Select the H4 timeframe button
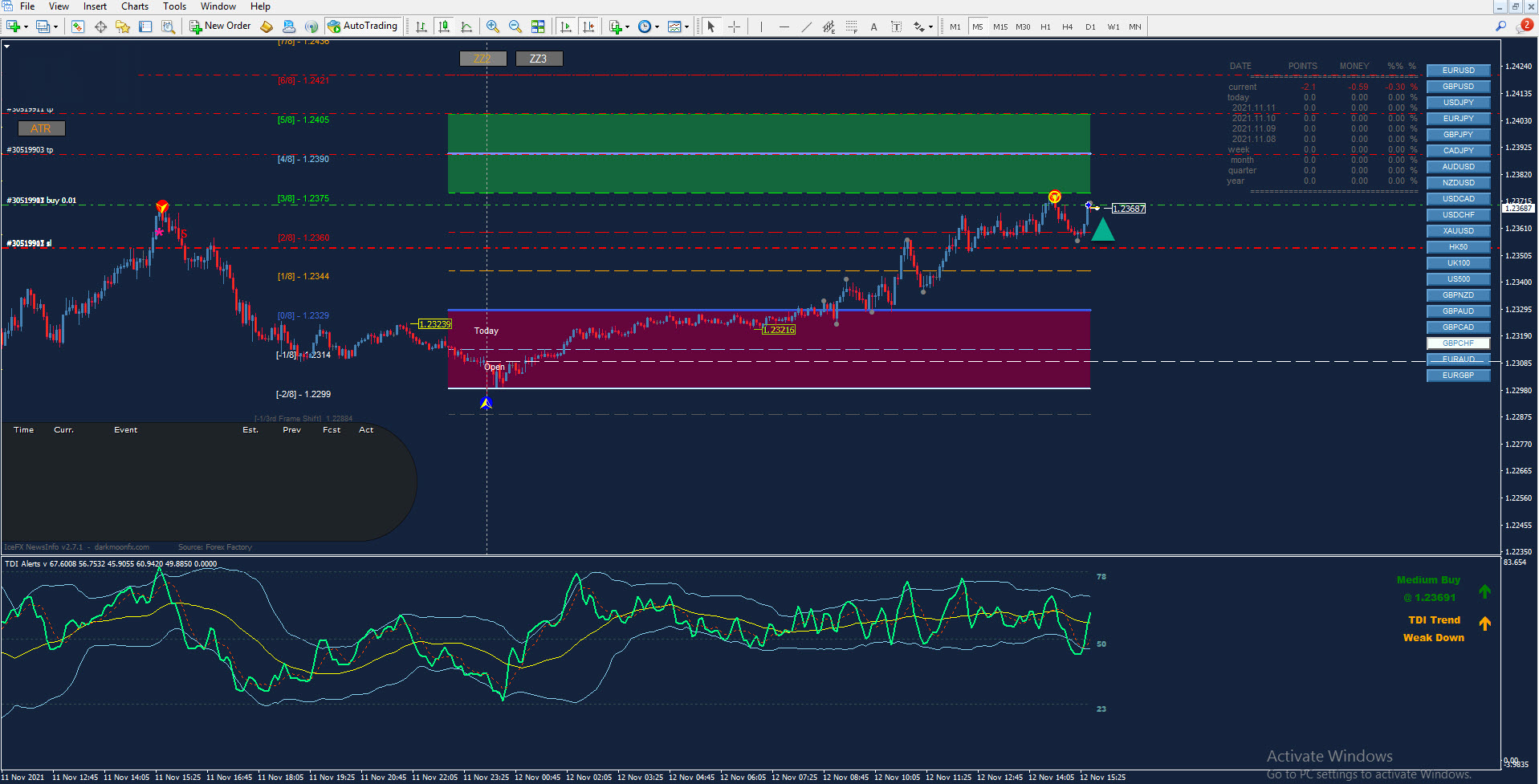 [1067, 26]
